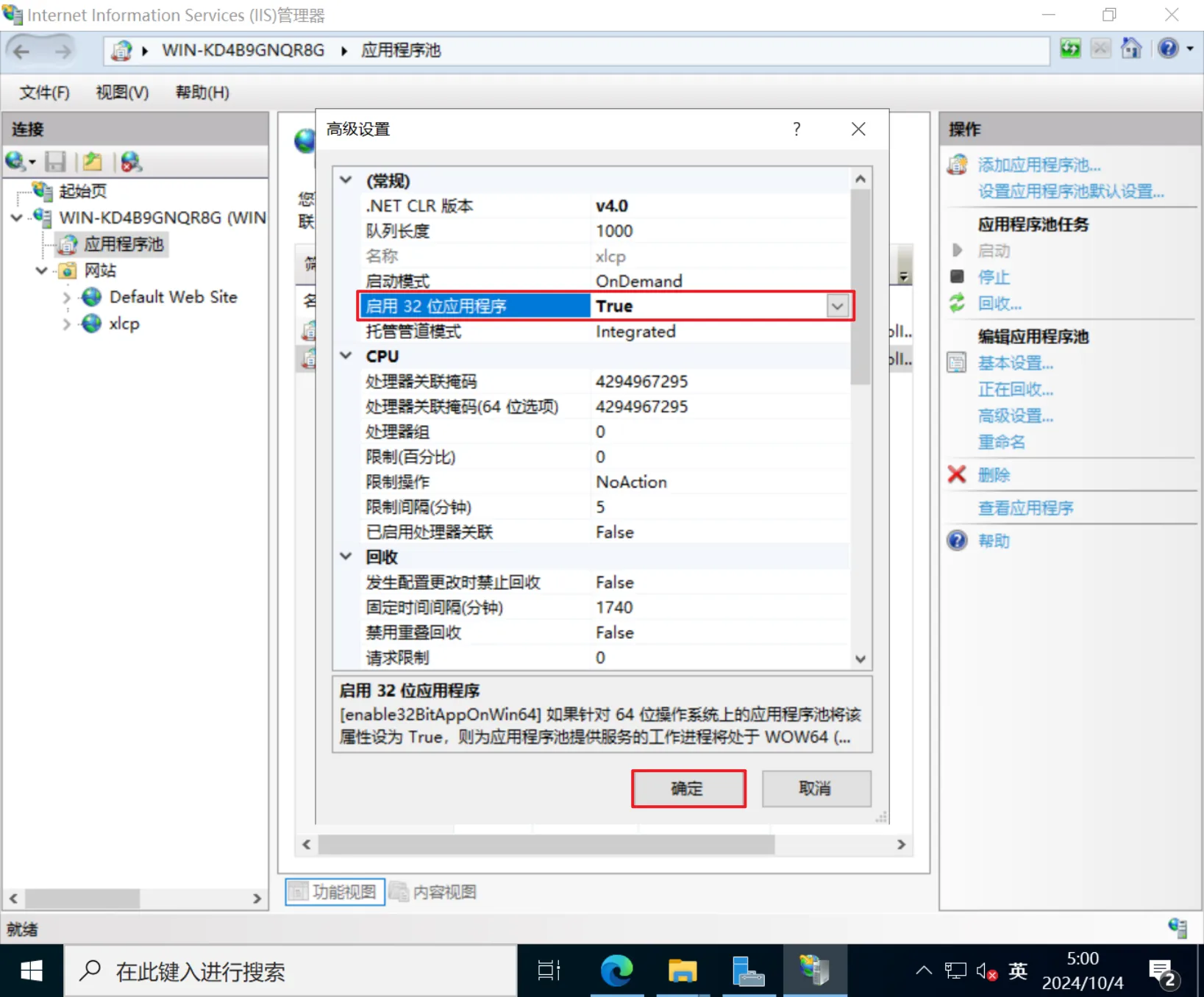
Task: Click the refresh page icon in address bar
Action: (x=1070, y=49)
